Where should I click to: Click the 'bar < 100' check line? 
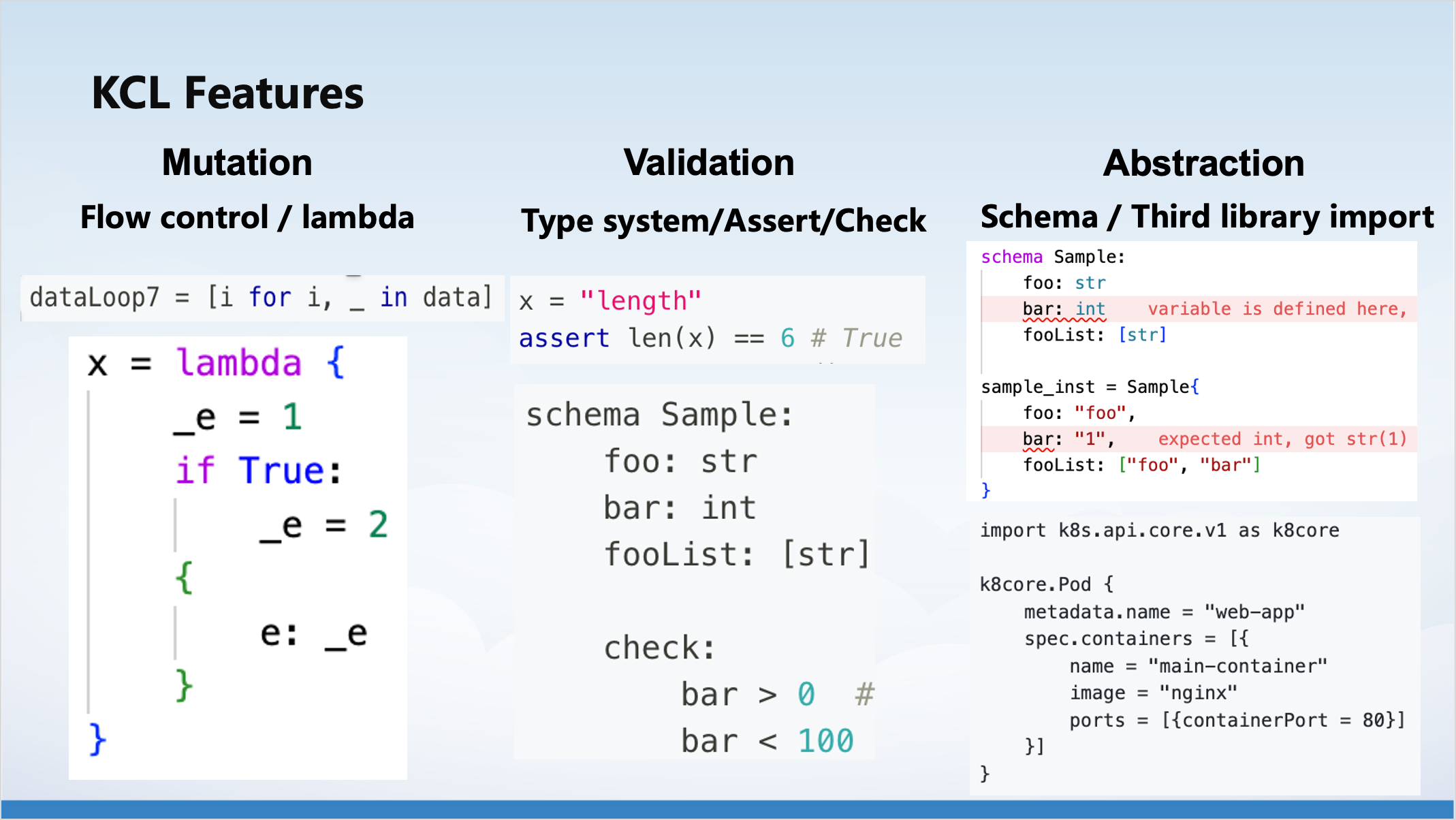pyautogui.click(x=767, y=740)
